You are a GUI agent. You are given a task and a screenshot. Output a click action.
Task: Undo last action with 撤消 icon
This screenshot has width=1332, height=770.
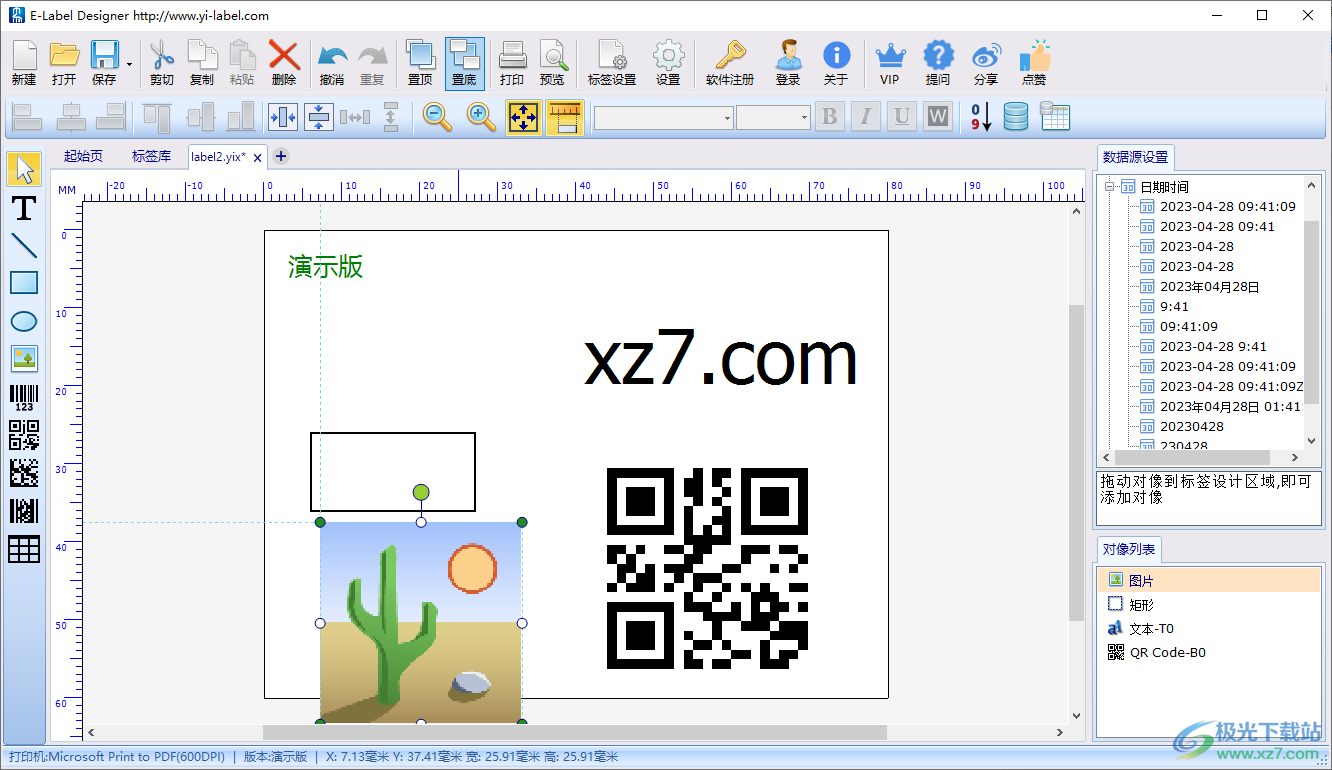tap(332, 63)
